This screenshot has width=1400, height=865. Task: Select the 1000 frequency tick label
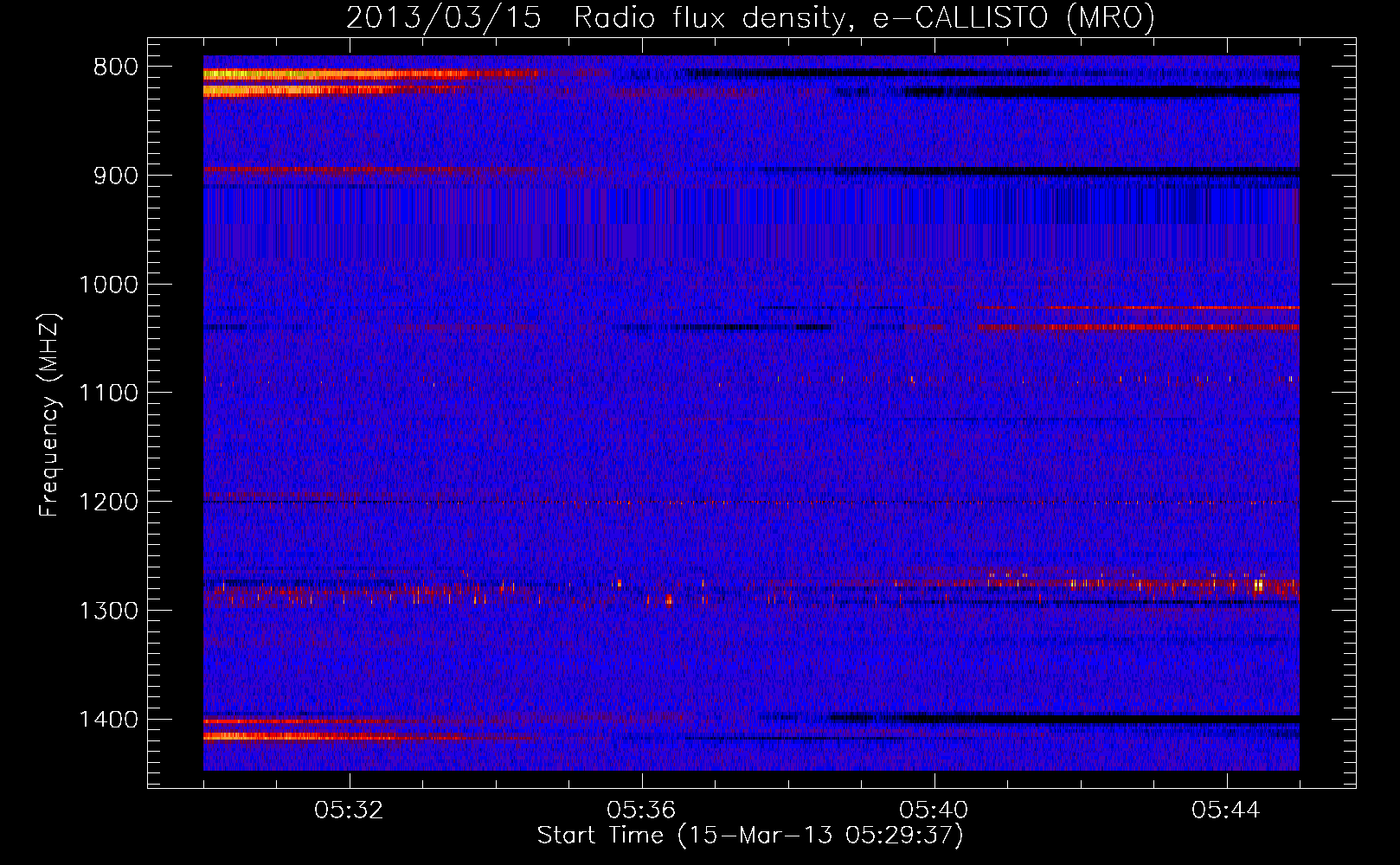click(108, 285)
